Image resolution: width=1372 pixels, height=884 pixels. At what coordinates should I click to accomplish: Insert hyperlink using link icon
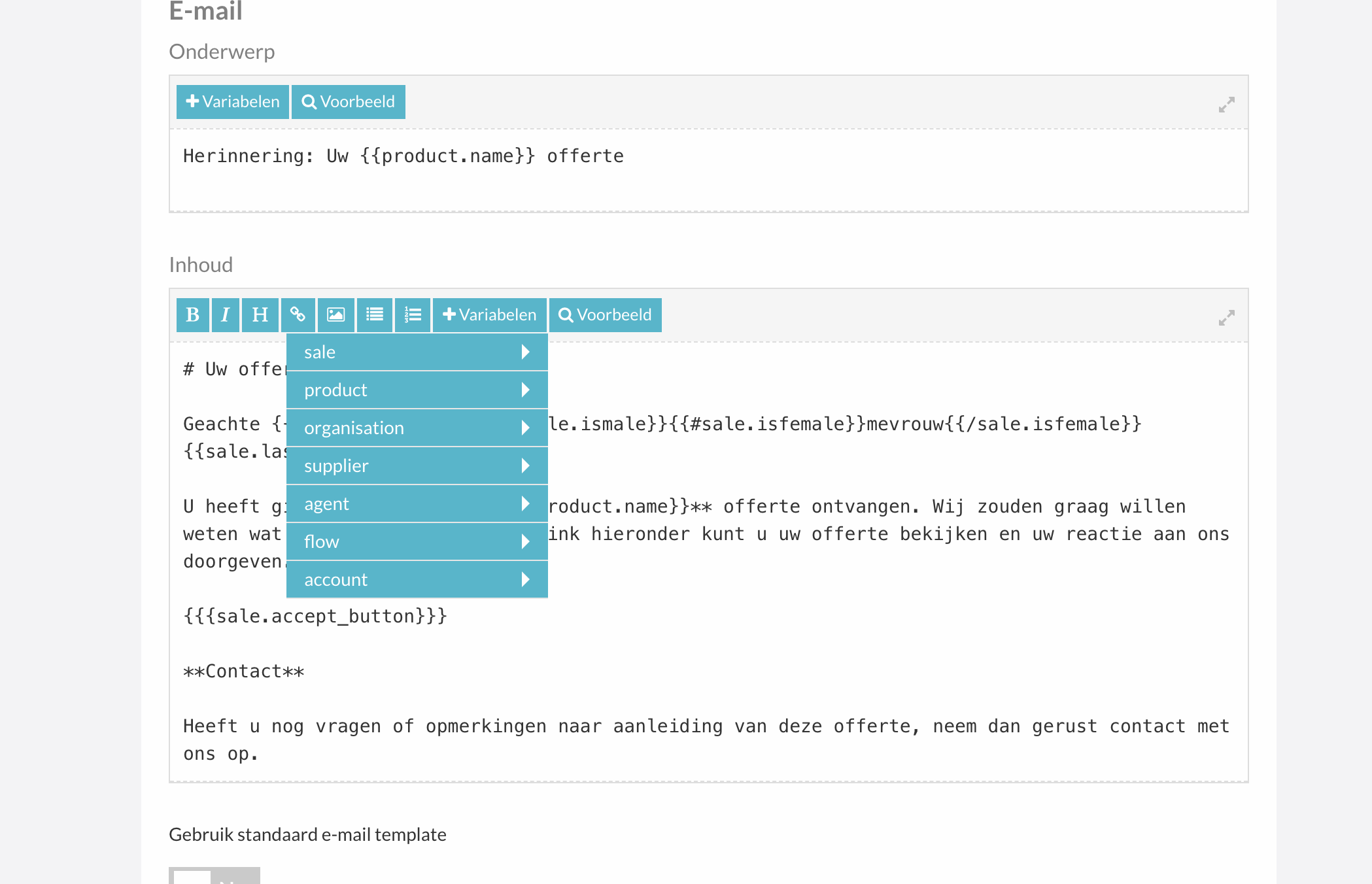click(298, 315)
